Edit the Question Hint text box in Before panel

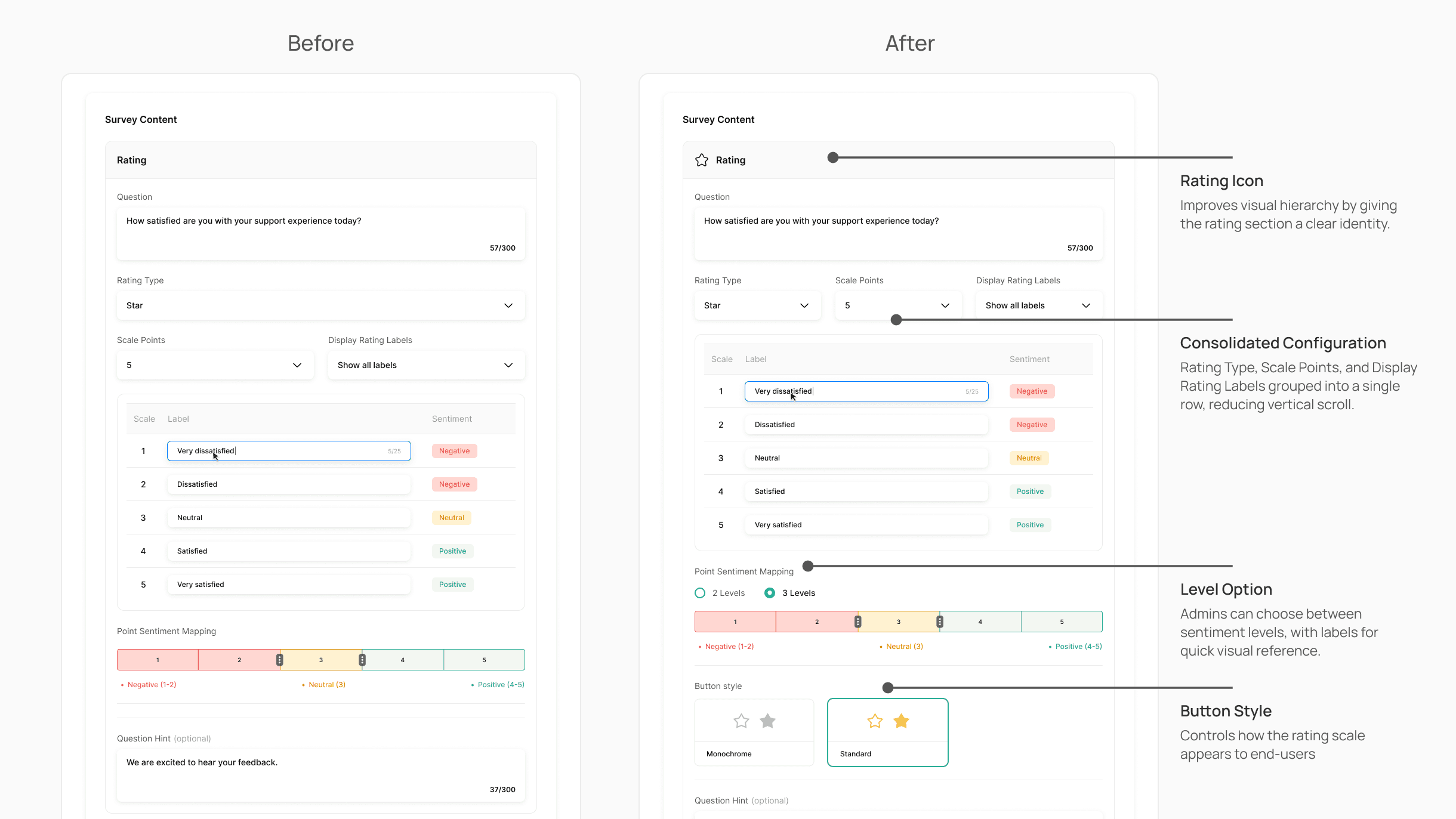point(321,775)
